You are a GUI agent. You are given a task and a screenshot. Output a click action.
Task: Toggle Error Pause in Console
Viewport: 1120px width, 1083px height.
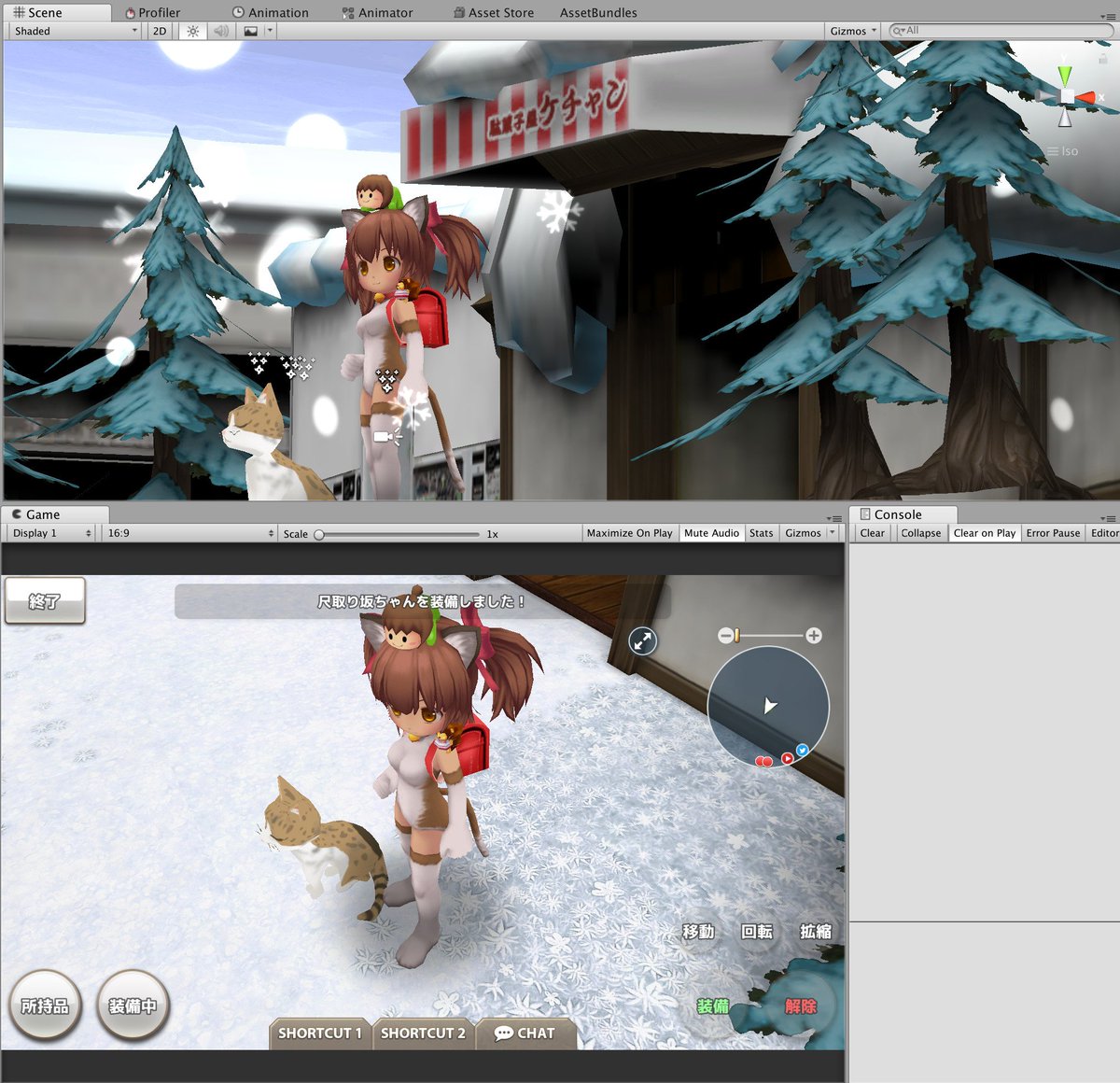[x=1053, y=533]
